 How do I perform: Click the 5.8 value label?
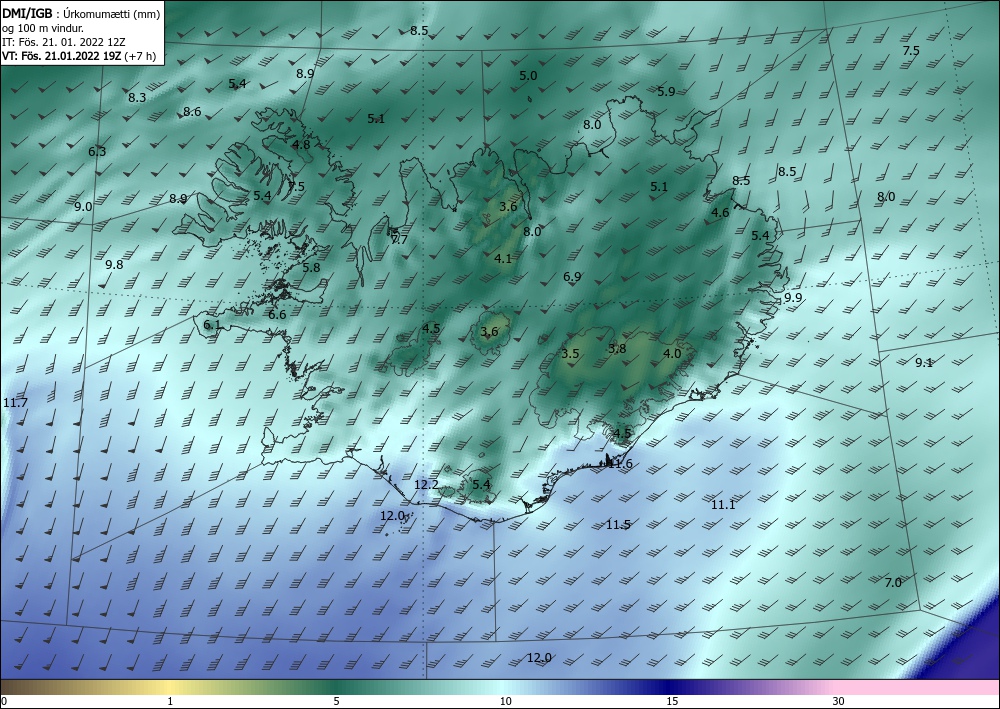click(311, 268)
